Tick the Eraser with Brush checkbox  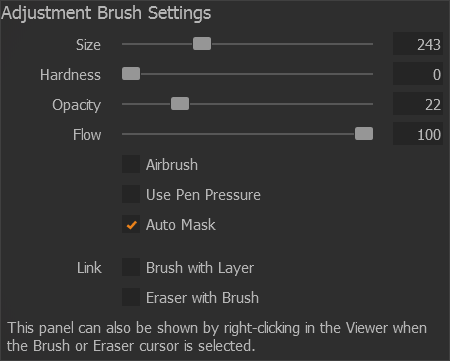pos(131,297)
